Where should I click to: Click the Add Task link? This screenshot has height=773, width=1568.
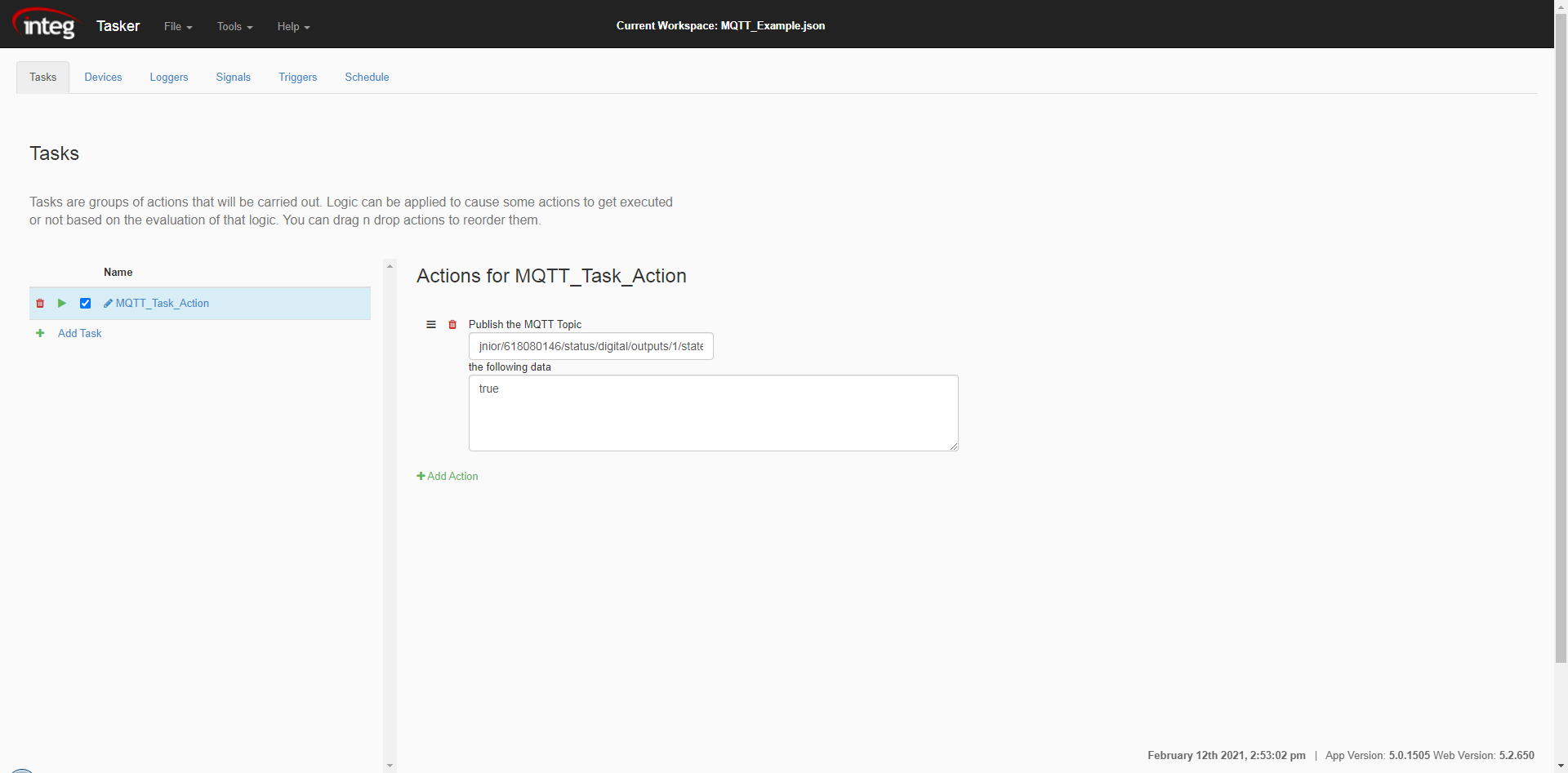pos(80,333)
